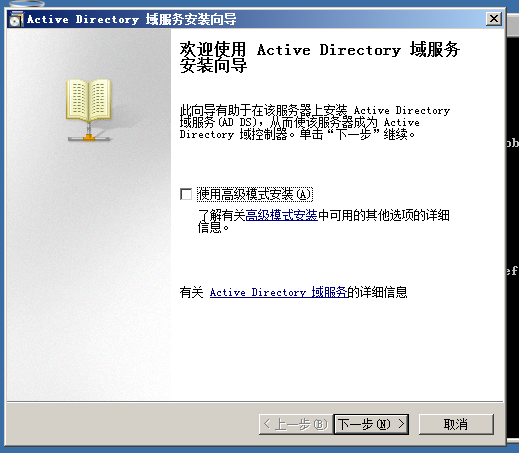Continue with the 下一步(N) button
The height and width of the screenshot is (453, 519).
(371, 424)
